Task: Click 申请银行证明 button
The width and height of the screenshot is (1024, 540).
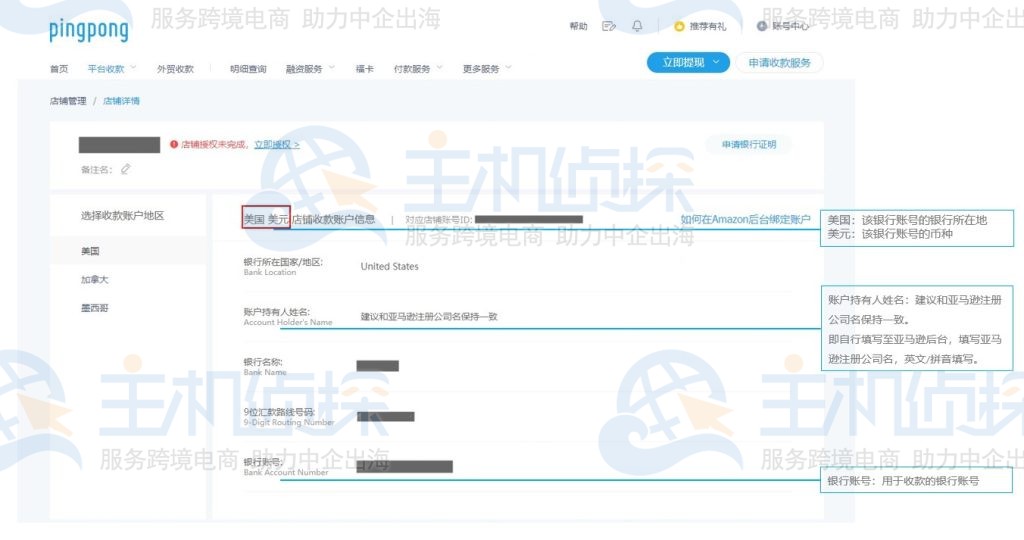Action: click(x=749, y=144)
